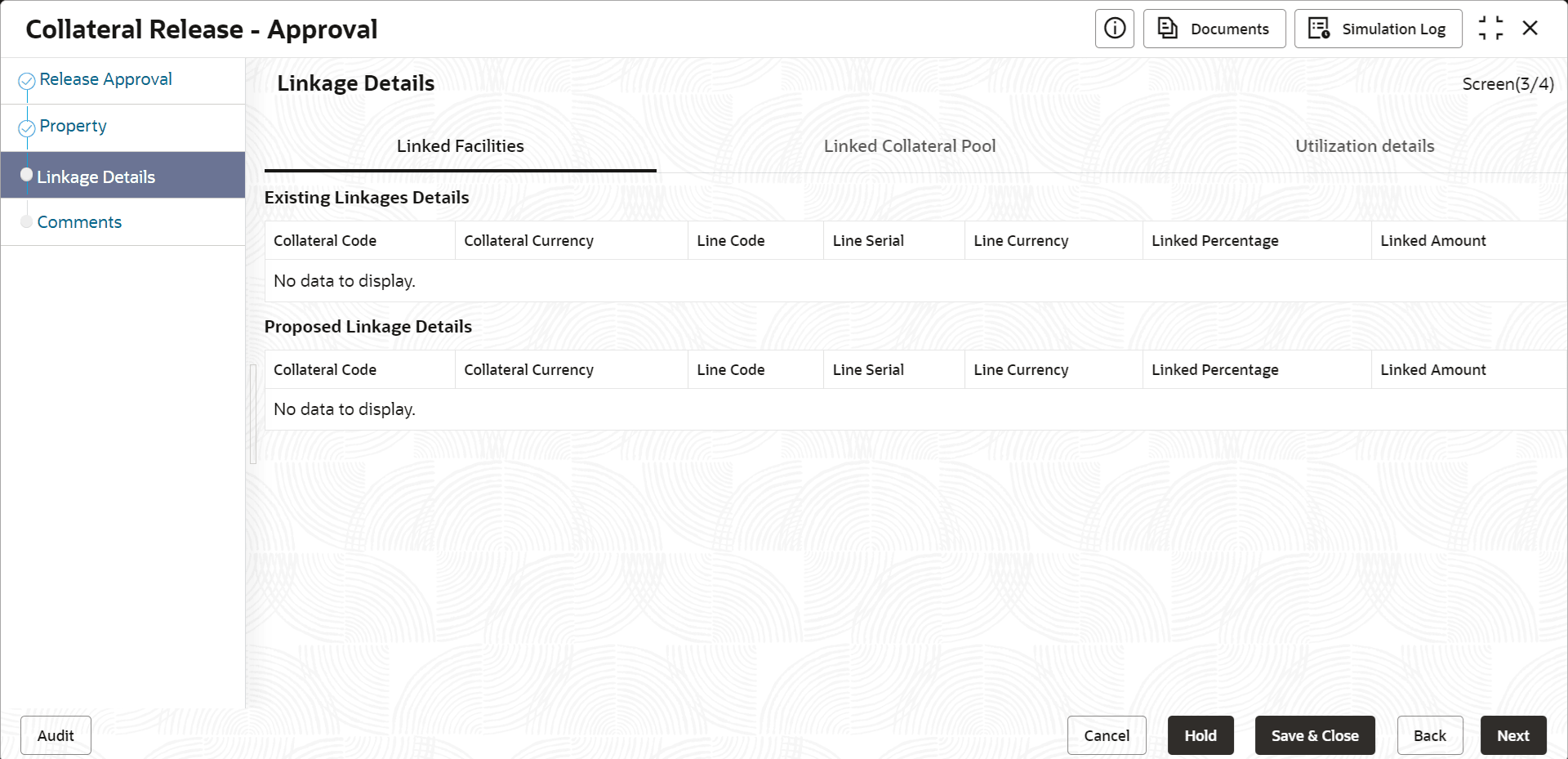Click Save & Close
This screenshot has height=759, width=1568.
(1314, 735)
